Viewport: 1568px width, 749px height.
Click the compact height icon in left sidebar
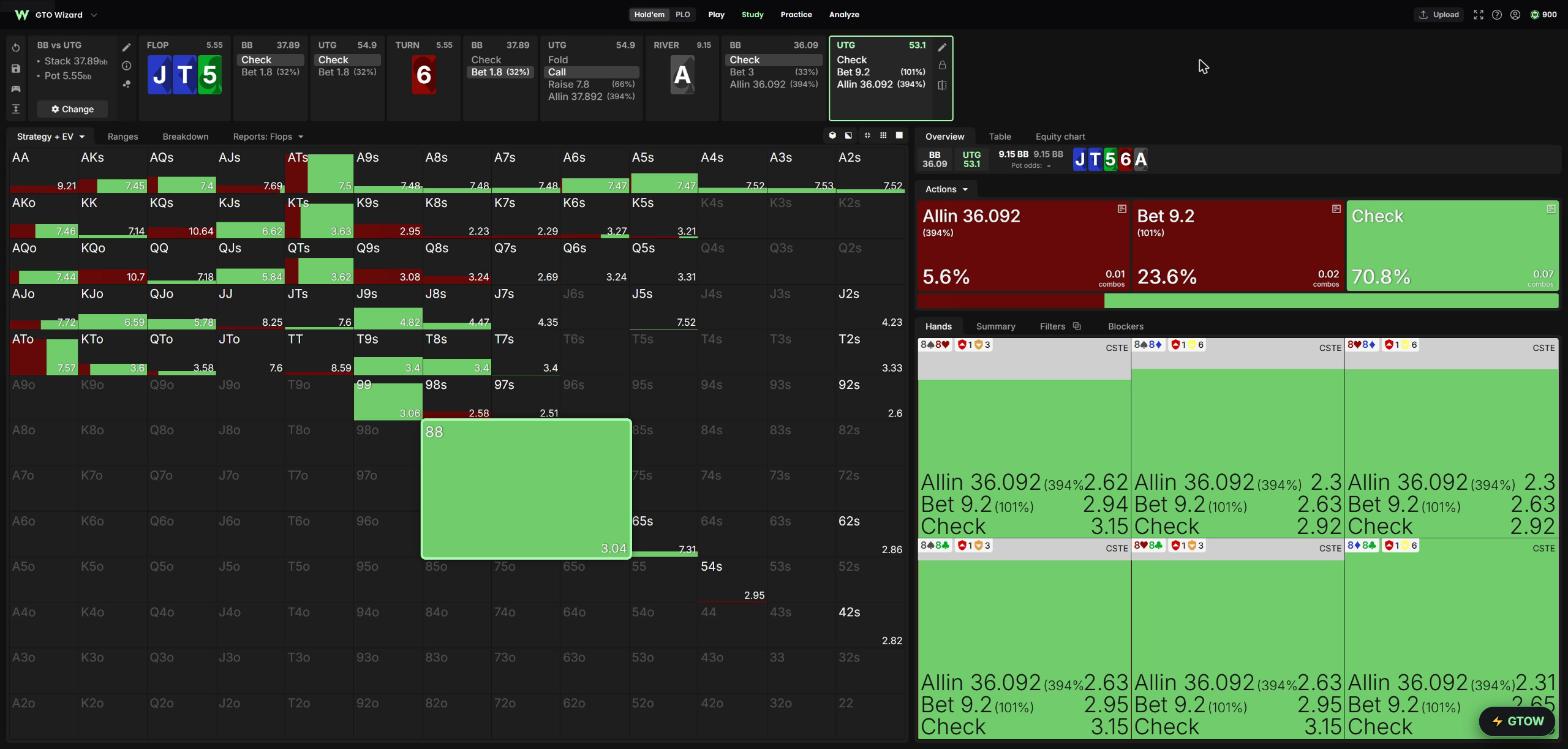16,109
